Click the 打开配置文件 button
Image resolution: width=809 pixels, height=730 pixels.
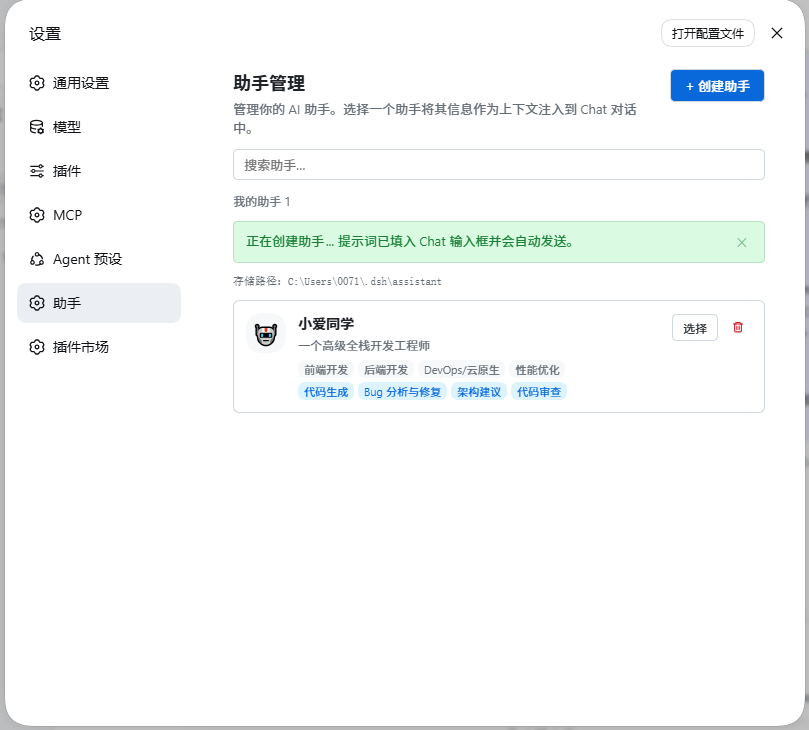click(x=707, y=34)
